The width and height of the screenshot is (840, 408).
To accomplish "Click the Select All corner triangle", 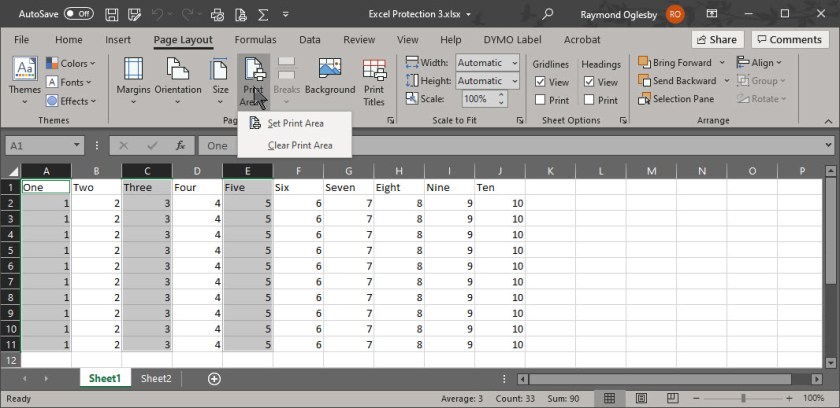I will [x=13, y=171].
